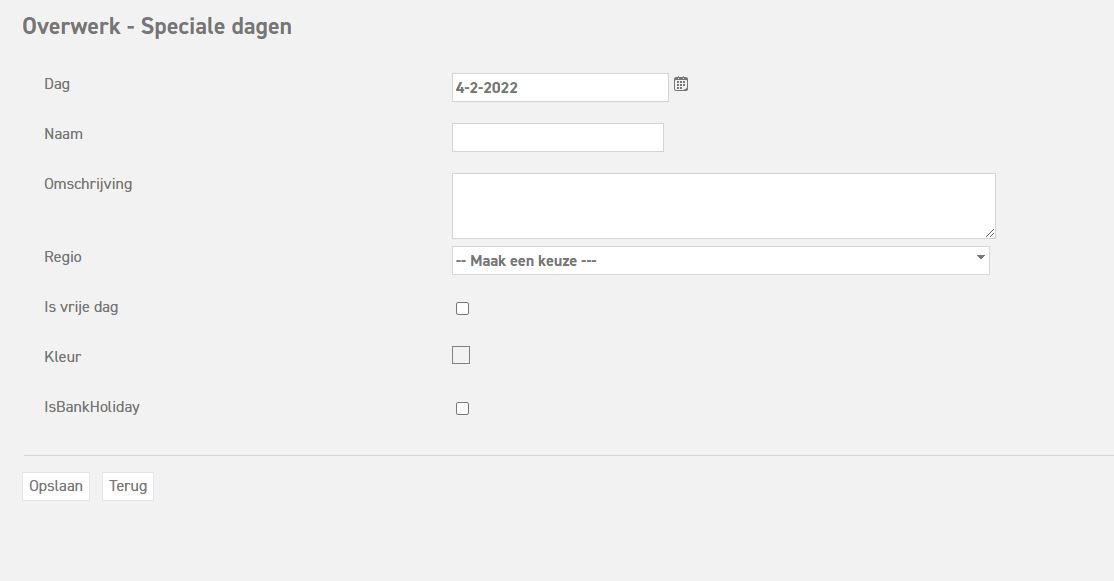Open the Regio 'Maak een keuze' dropdown
1114x581 pixels.
coord(720,261)
